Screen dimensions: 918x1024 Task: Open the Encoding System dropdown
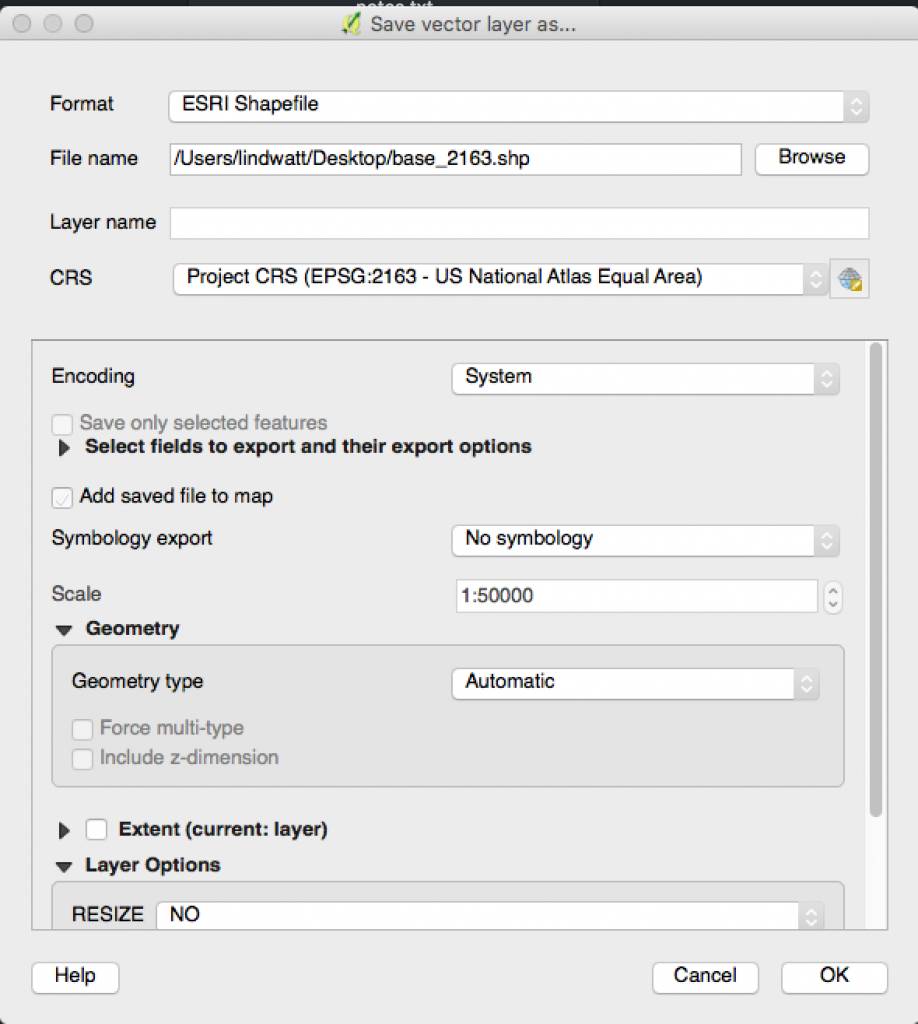pyautogui.click(x=645, y=378)
